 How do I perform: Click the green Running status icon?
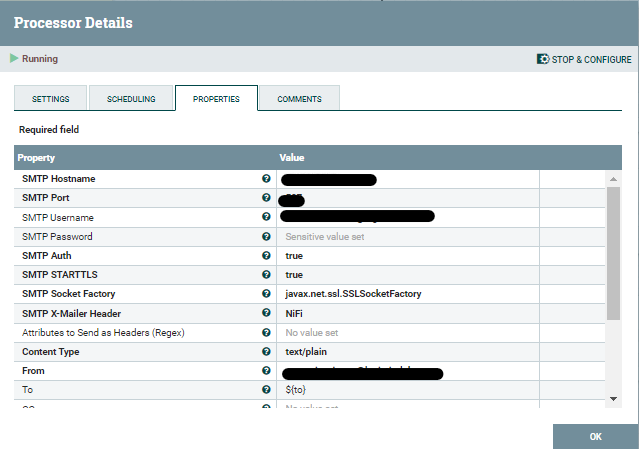click(14, 58)
